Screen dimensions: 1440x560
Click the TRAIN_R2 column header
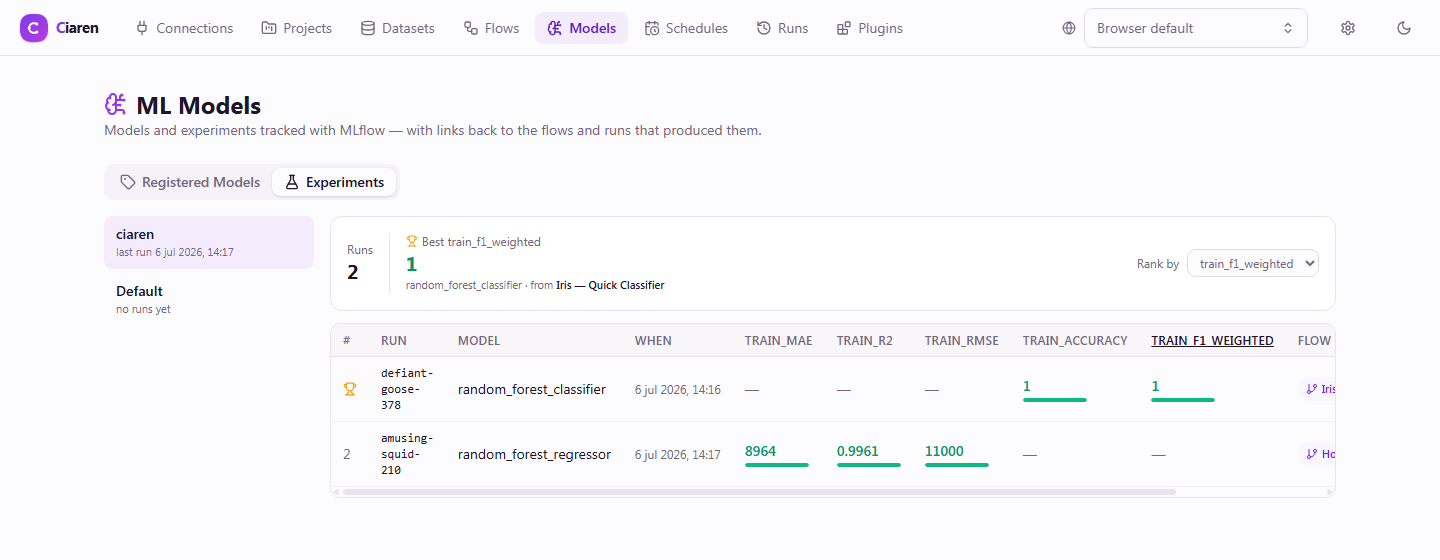(864, 340)
